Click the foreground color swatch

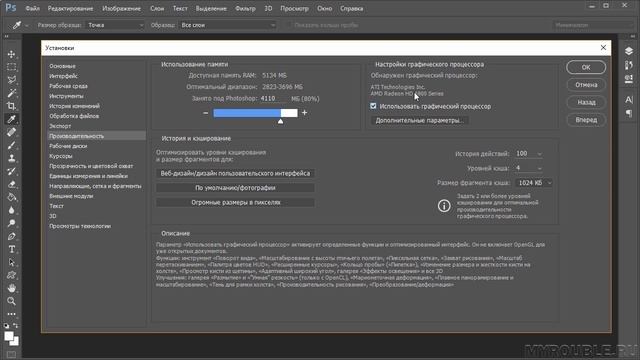click(9, 336)
